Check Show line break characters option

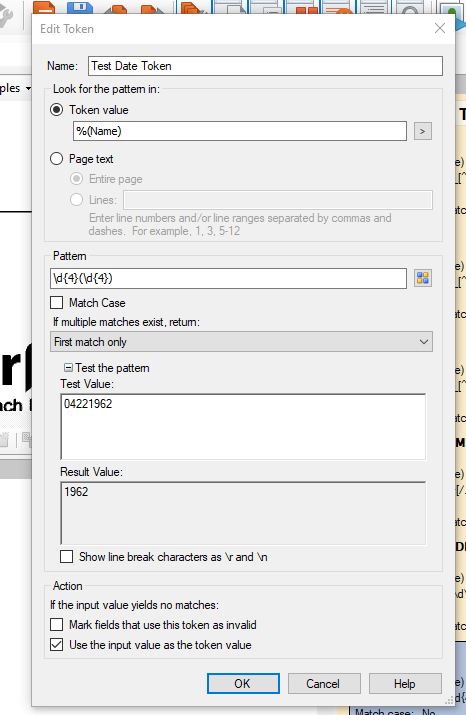67,557
